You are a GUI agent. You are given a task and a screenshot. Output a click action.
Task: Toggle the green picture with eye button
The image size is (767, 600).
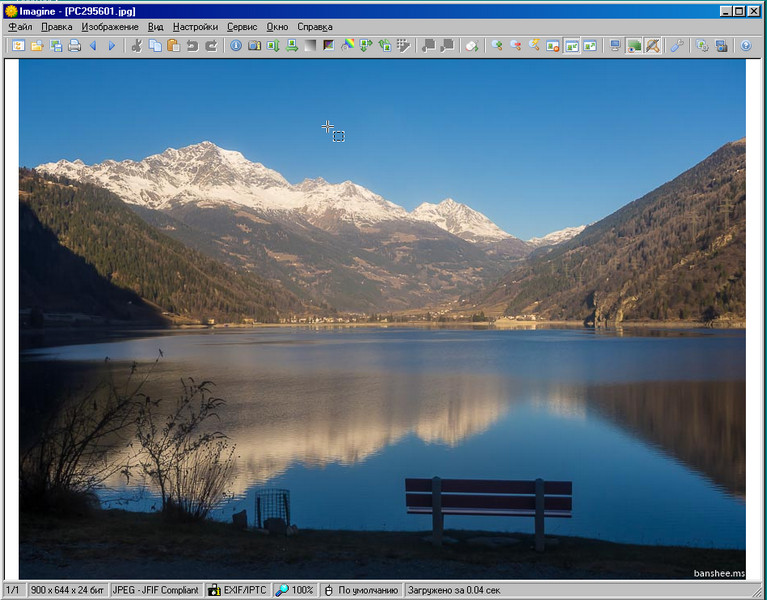pyautogui.click(x=634, y=45)
